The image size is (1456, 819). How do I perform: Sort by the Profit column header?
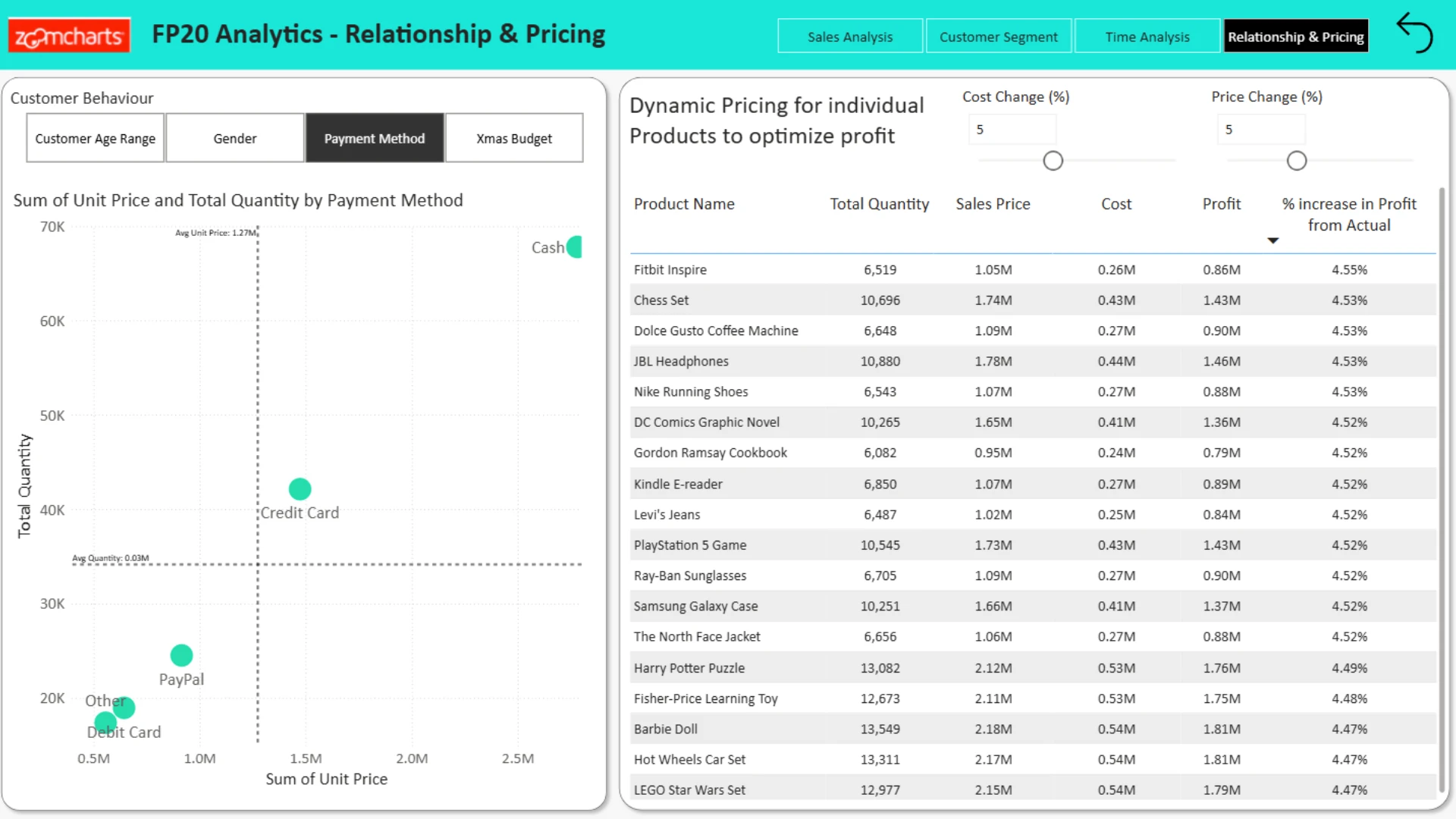point(1222,204)
